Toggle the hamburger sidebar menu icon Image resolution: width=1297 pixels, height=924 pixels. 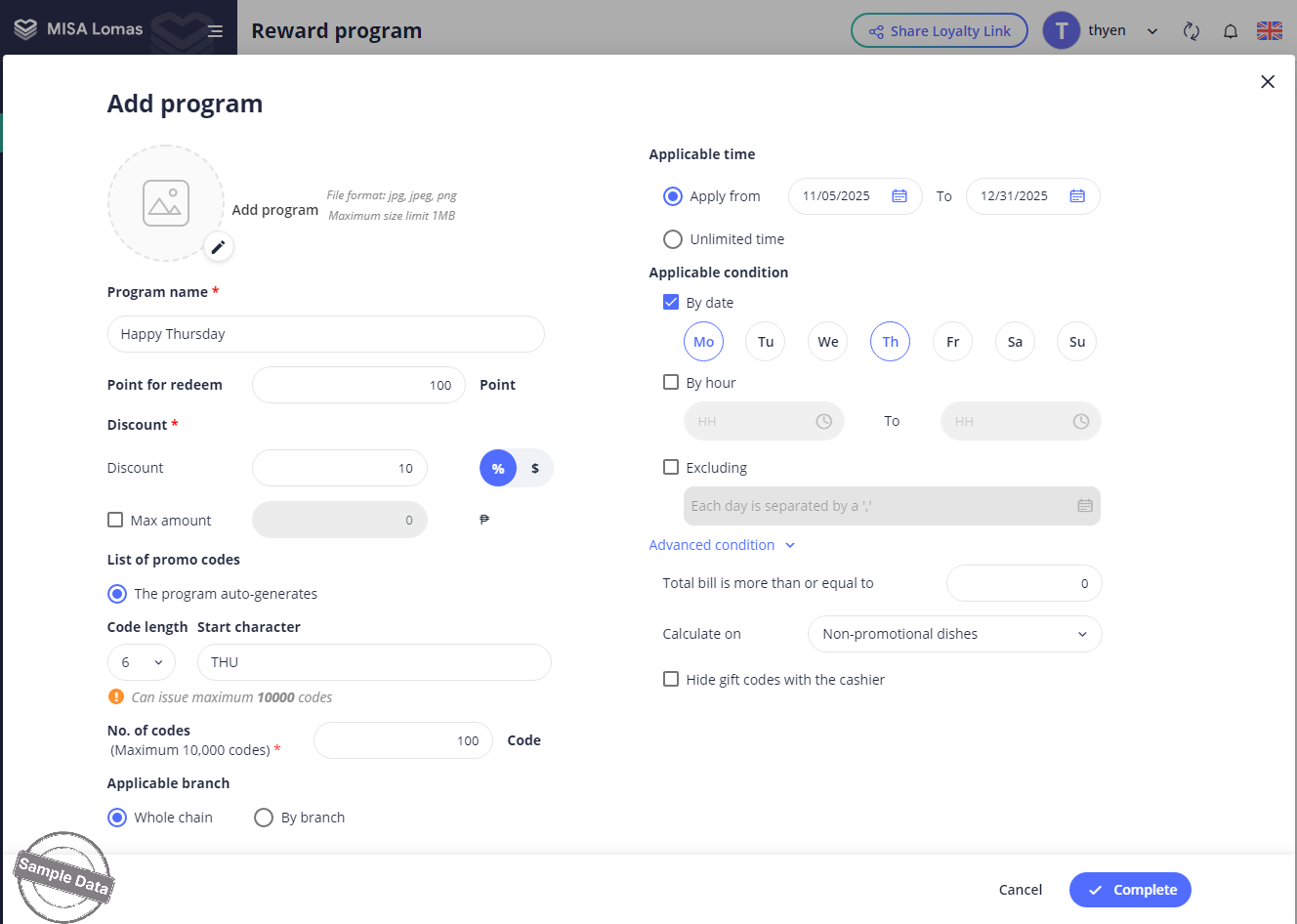(x=215, y=31)
